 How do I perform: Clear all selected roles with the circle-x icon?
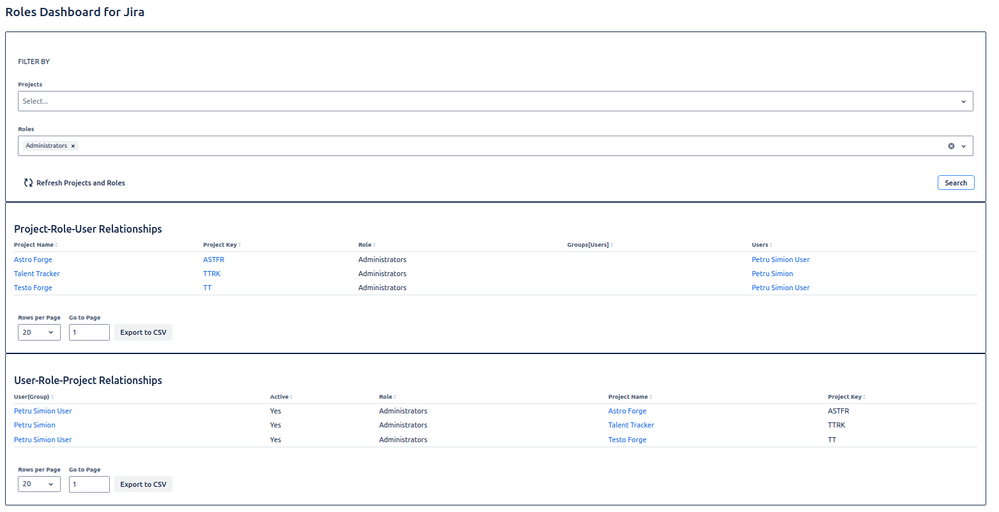[951, 146]
